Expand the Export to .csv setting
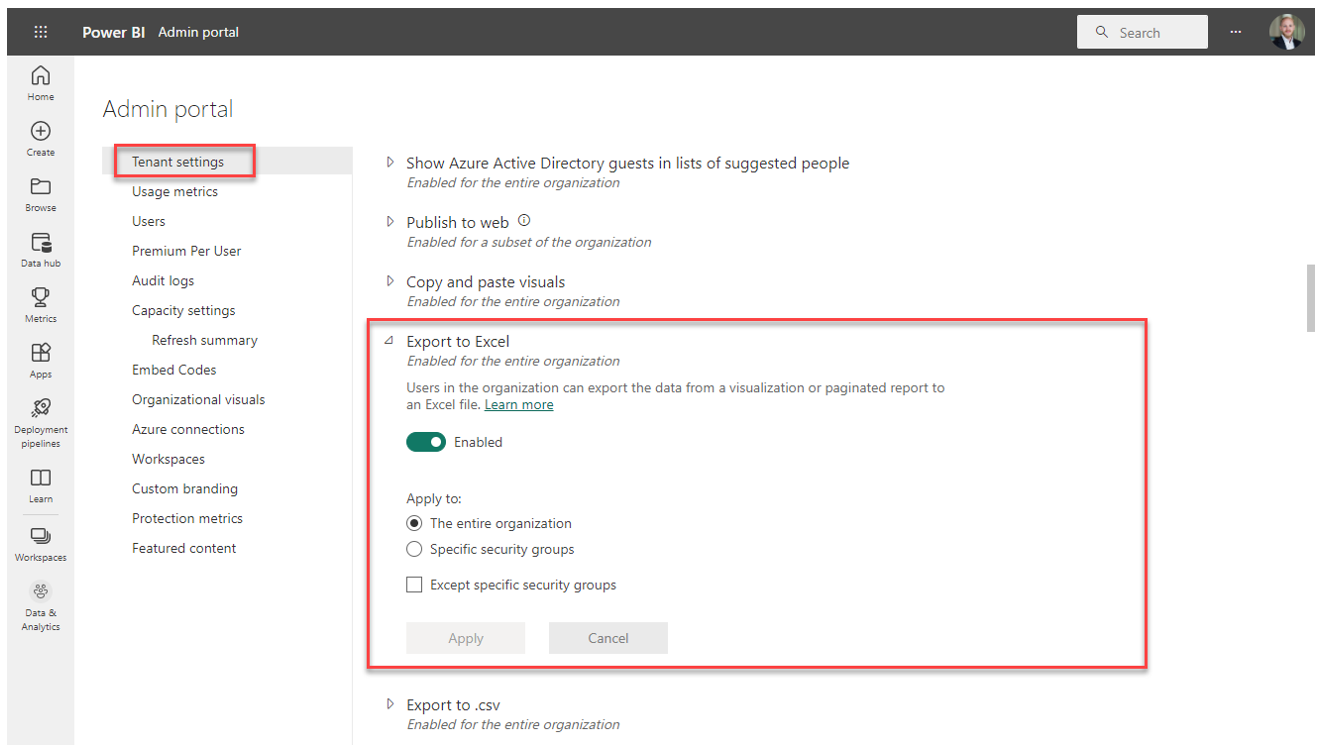Viewport: 1322px width, 752px height. (x=390, y=704)
